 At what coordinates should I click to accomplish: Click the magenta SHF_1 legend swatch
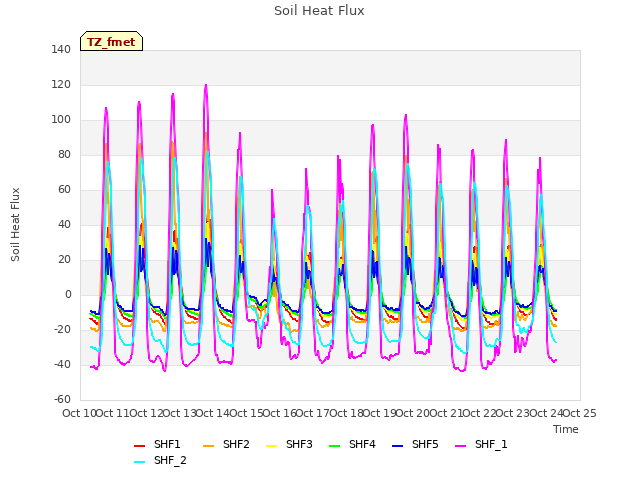460,446
